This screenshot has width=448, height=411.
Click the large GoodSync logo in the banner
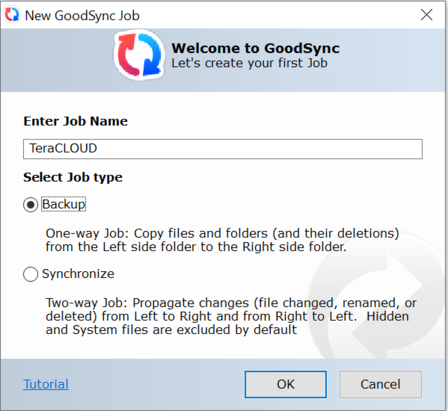coord(139,55)
